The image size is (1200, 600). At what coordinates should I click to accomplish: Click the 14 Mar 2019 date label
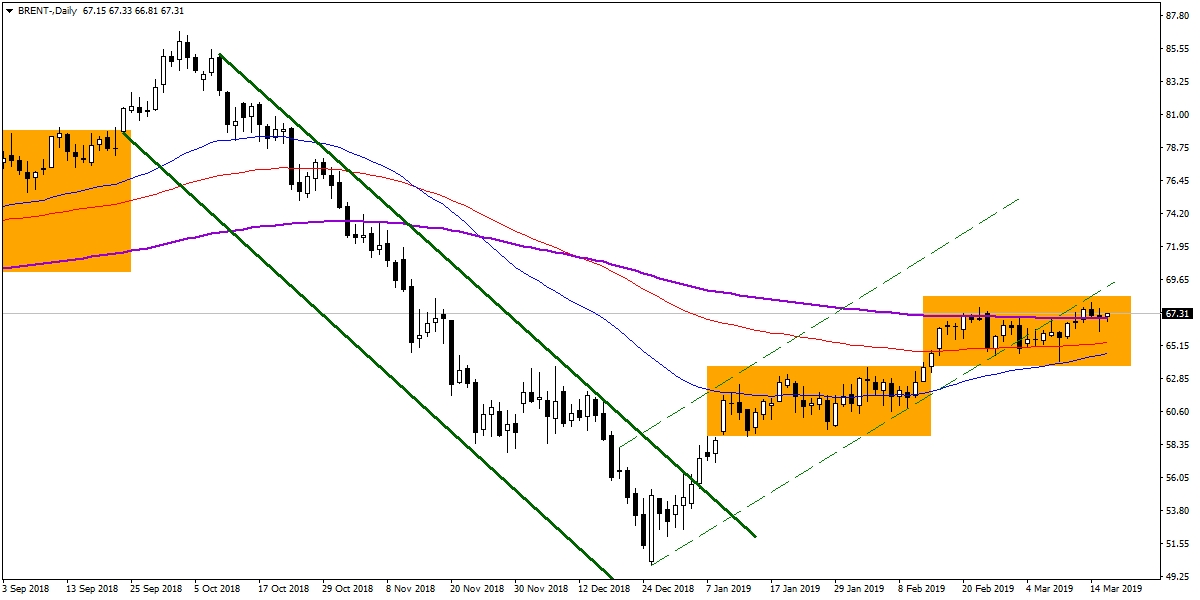(x=1118, y=589)
